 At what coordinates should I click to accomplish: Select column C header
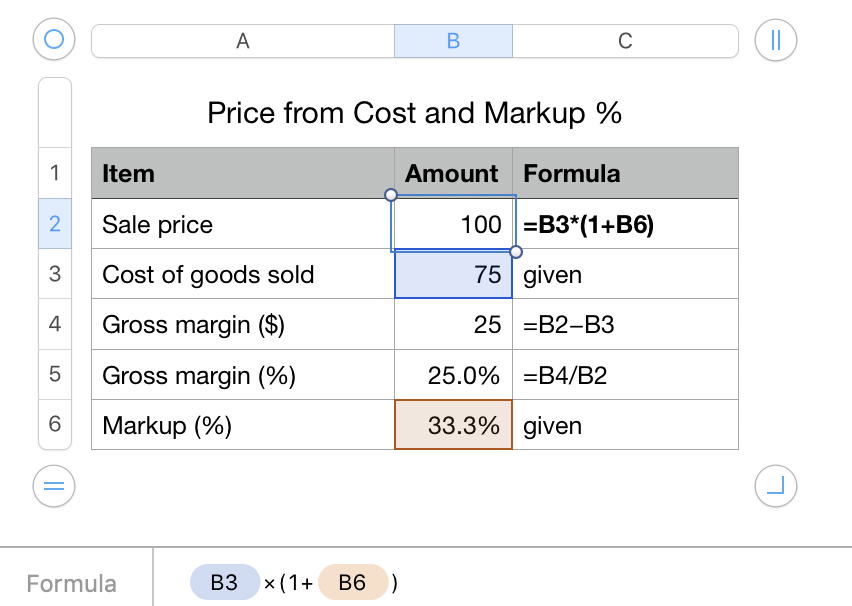625,41
